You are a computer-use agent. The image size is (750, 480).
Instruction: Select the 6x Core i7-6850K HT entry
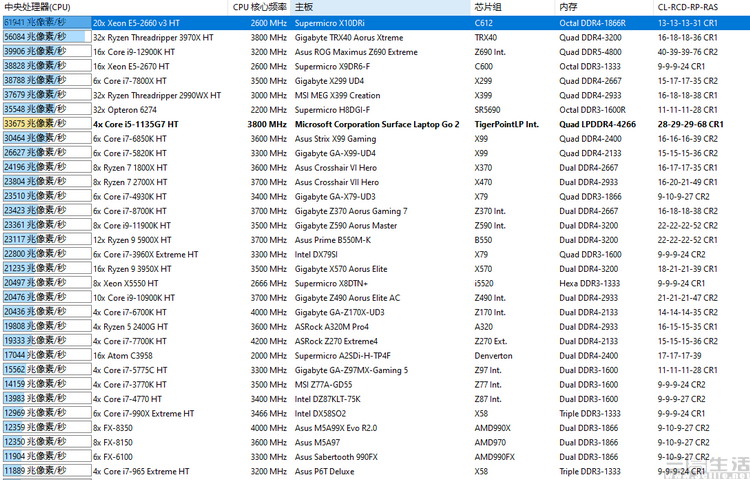tap(130, 139)
